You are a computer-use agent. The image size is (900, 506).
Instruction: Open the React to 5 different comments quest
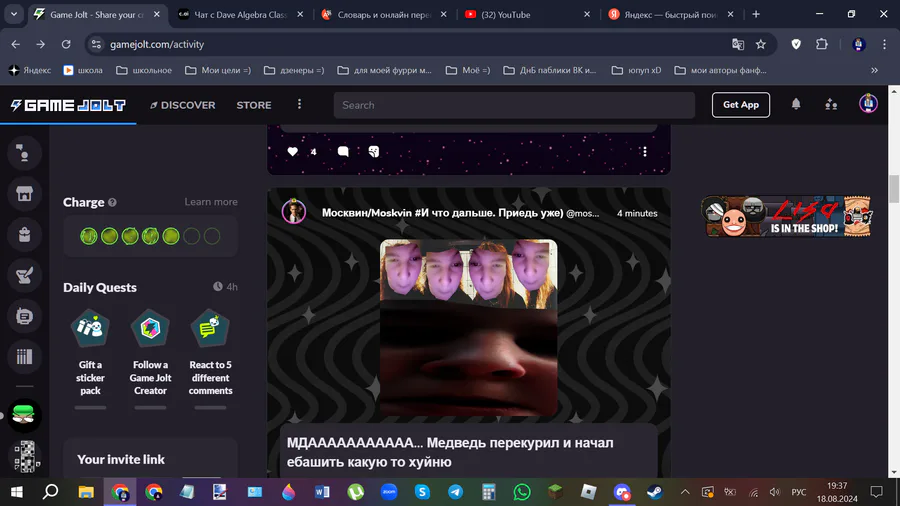click(210, 359)
